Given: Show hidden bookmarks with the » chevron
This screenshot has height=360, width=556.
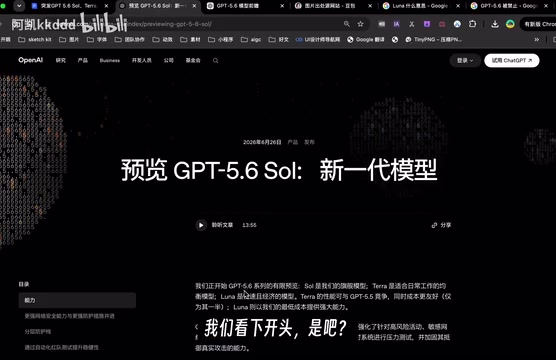Looking at the screenshot, I should [537, 39].
